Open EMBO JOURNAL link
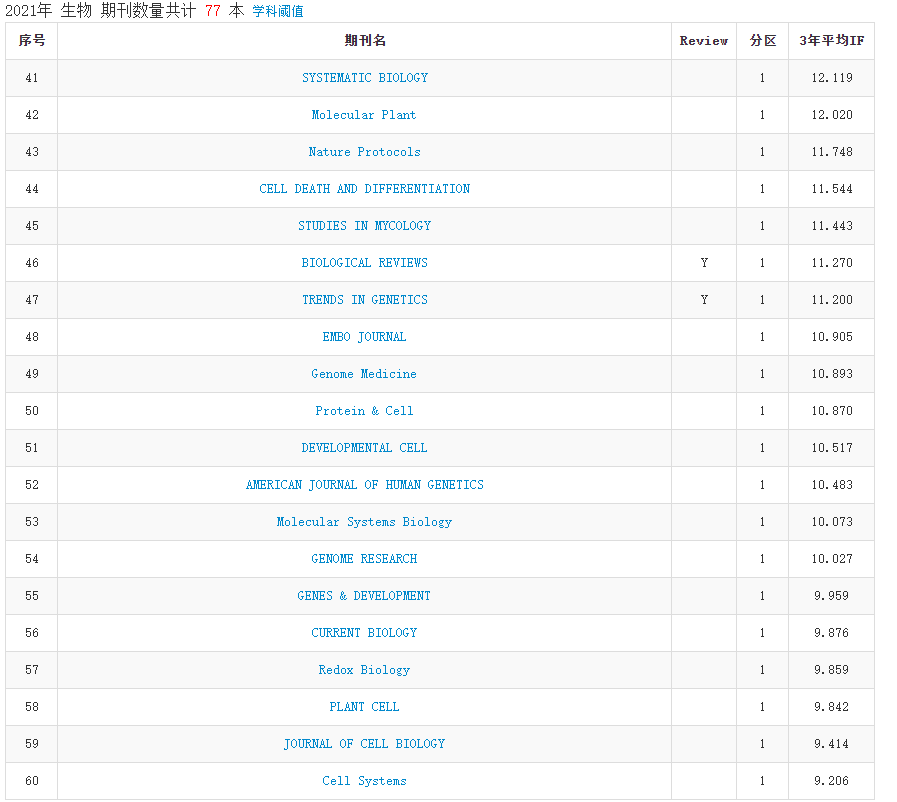Viewport: 897px width, 802px height. (x=364, y=337)
